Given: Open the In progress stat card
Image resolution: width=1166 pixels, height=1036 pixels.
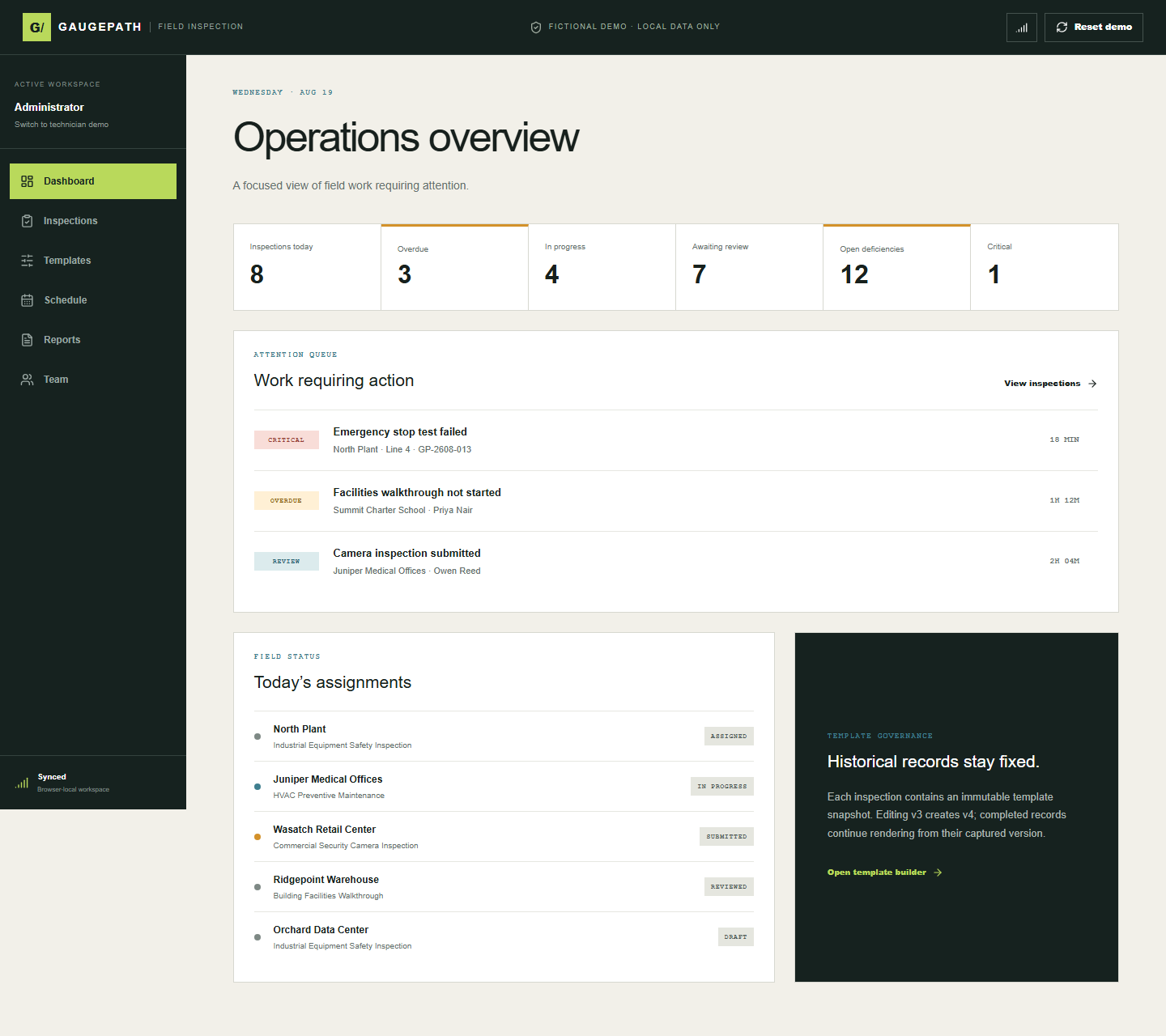Looking at the screenshot, I should pyautogui.click(x=602, y=267).
